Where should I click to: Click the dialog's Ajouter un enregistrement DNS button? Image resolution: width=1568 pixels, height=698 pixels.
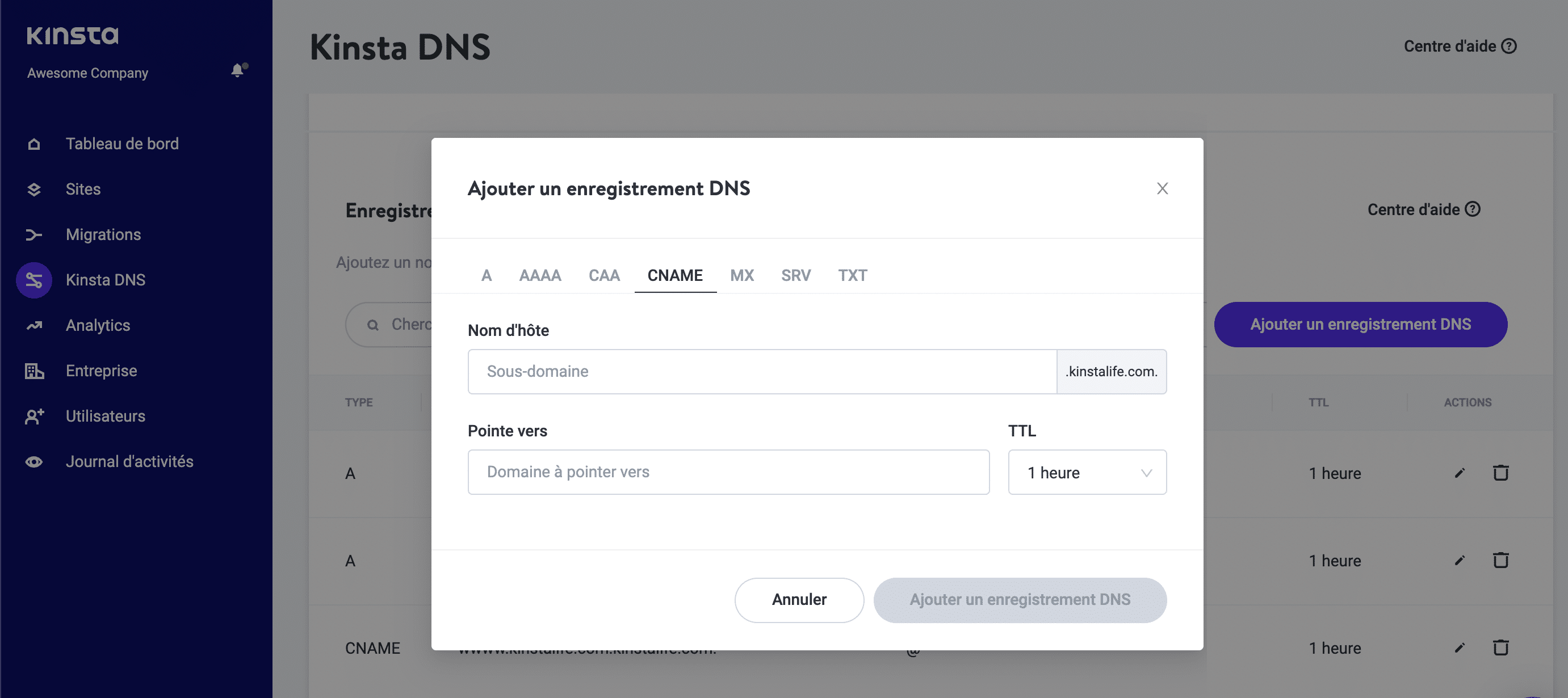pos(1020,600)
